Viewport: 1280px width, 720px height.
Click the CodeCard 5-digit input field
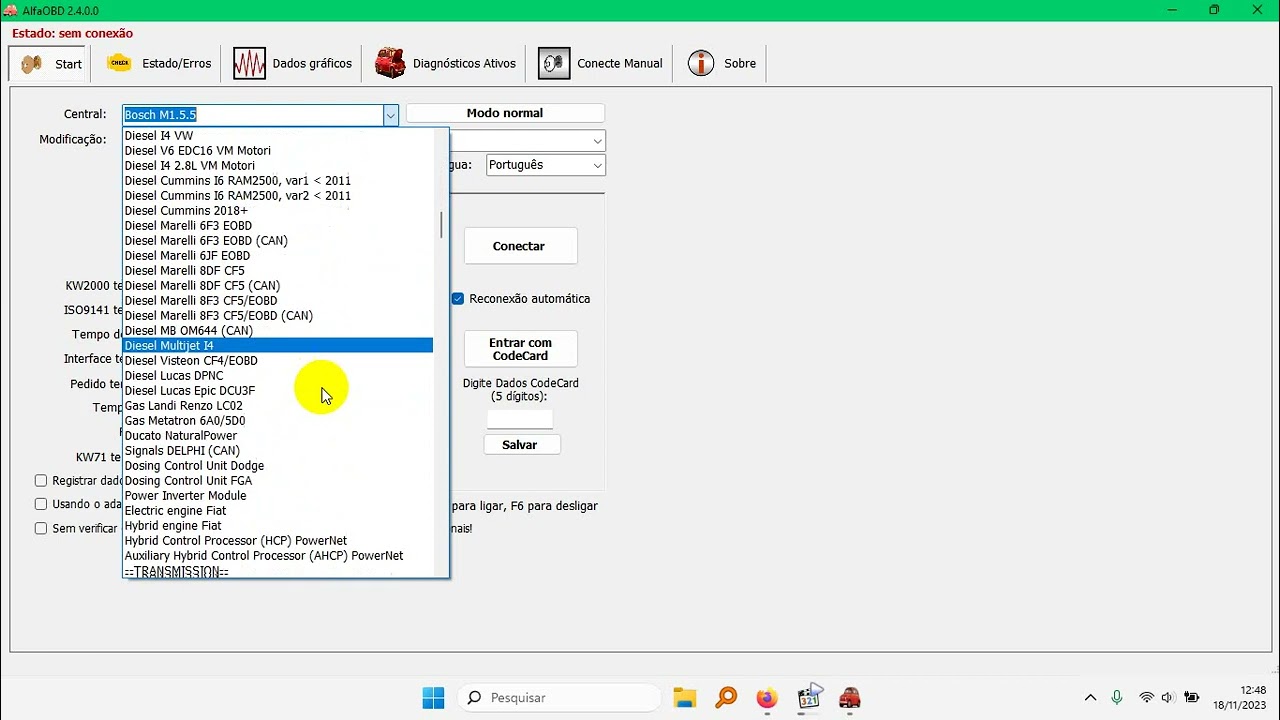(520, 419)
